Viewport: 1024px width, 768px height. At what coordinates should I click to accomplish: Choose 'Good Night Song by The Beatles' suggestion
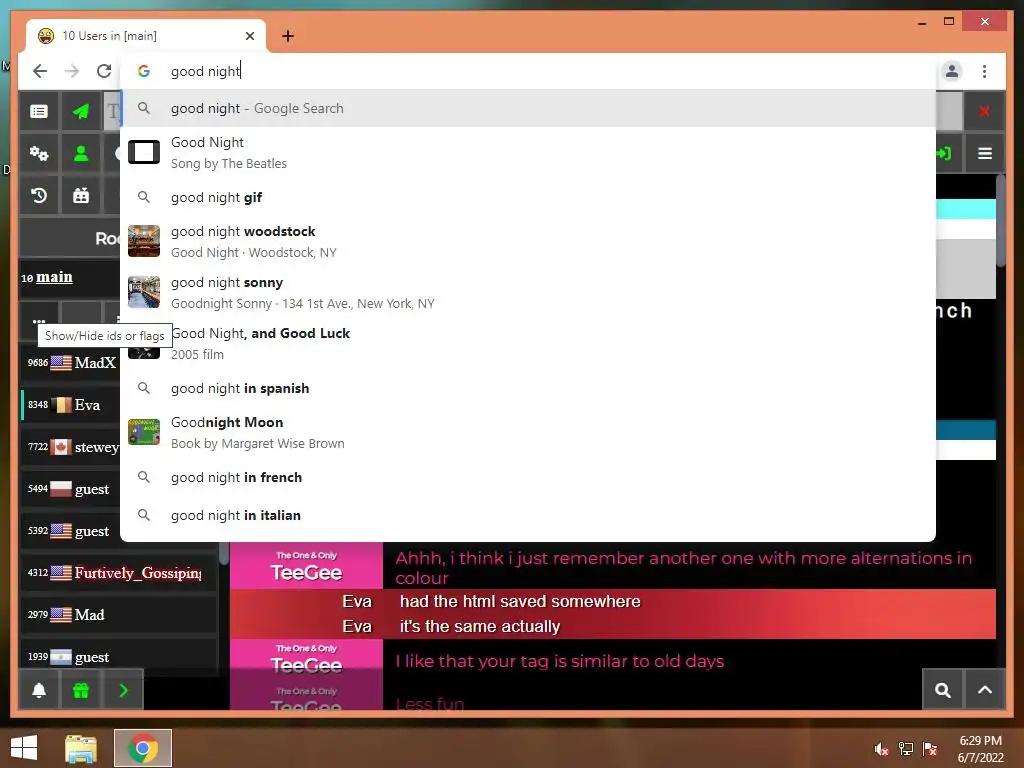click(528, 152)
